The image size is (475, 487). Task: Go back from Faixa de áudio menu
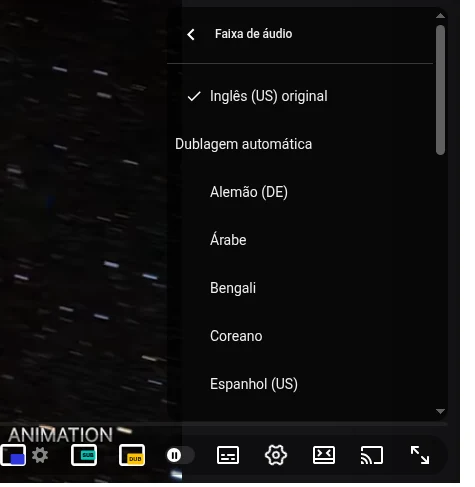tap(191, 34)
